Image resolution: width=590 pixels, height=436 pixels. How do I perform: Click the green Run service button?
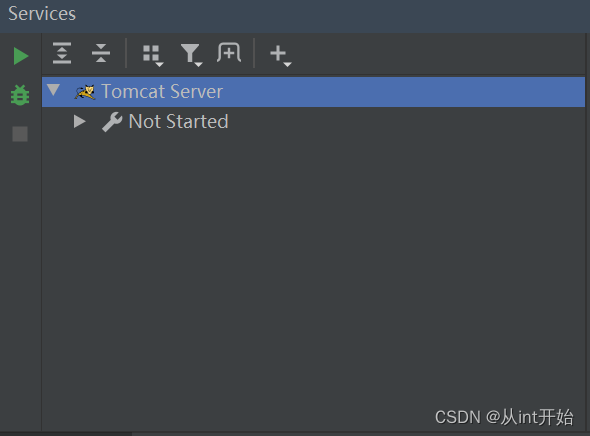[21, 56]
